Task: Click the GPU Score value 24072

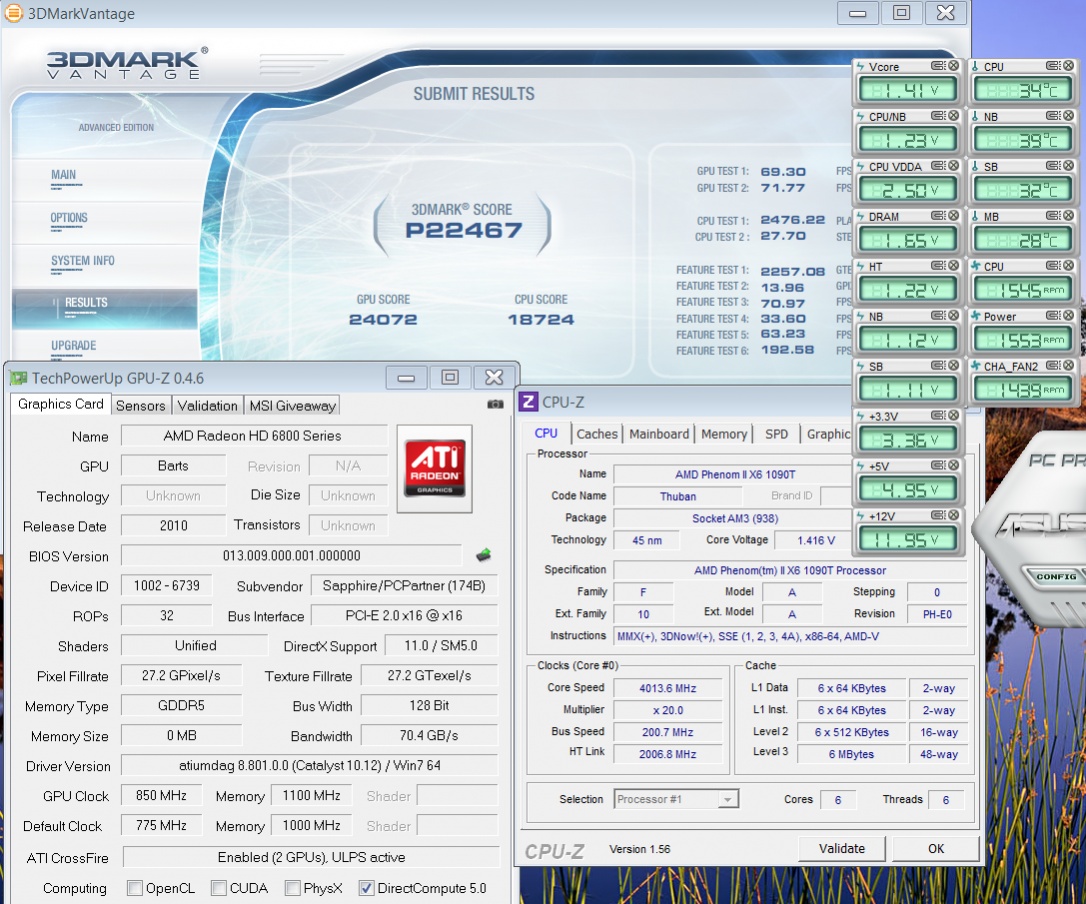Action: coord(383,319)
